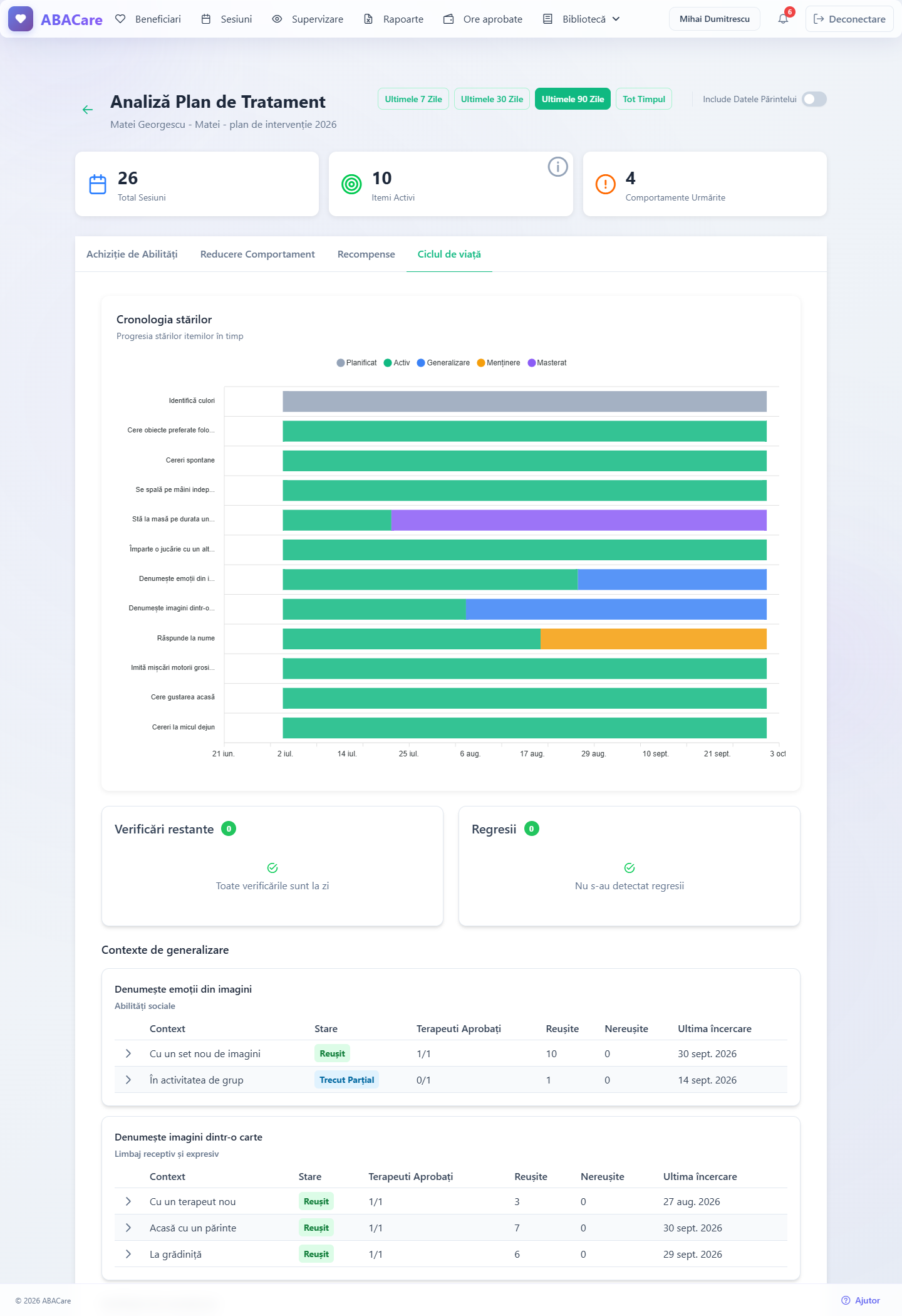Open the Recompense tab

366,254
